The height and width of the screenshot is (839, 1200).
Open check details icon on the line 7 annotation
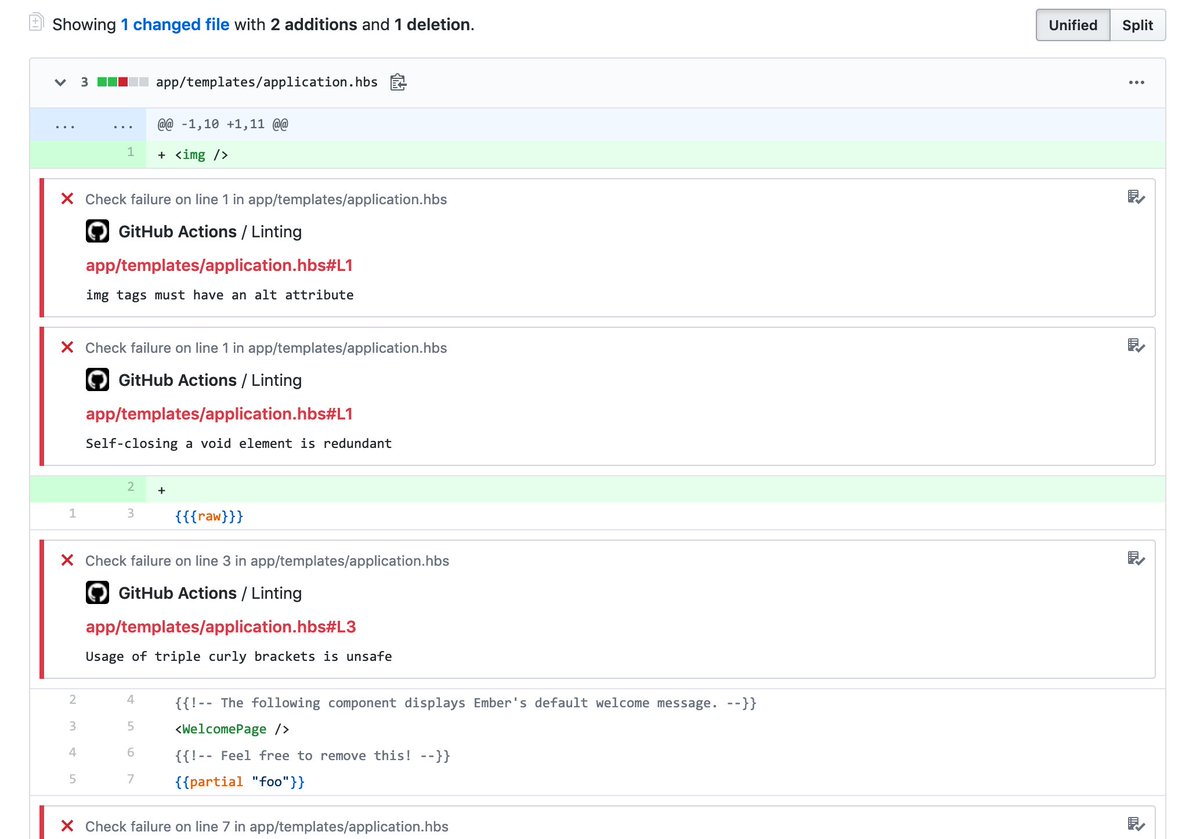tap(1136, 825)
